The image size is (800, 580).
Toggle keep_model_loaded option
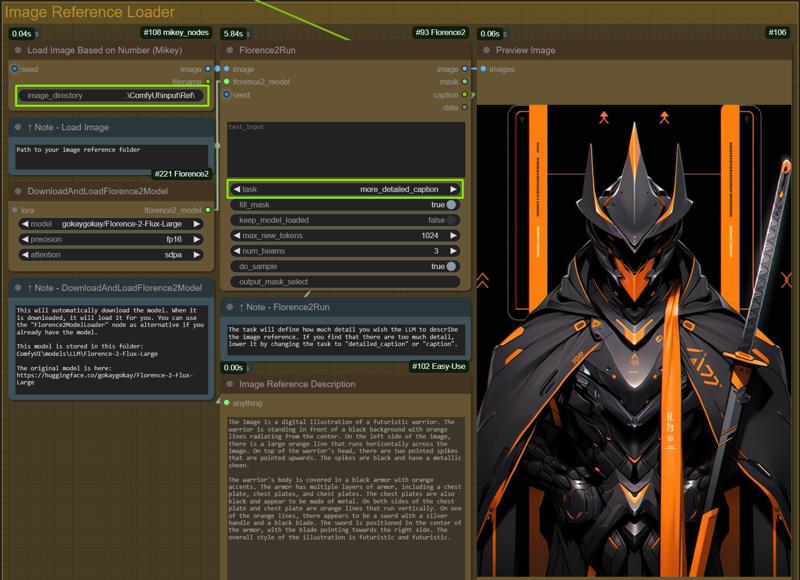pyautogui.click(x=451, y=220)
